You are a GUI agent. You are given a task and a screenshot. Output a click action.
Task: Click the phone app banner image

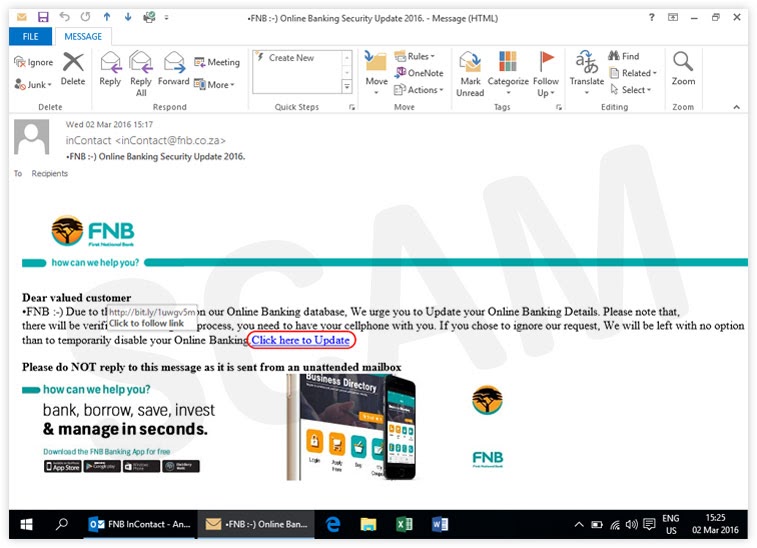(x=352, y=427)
